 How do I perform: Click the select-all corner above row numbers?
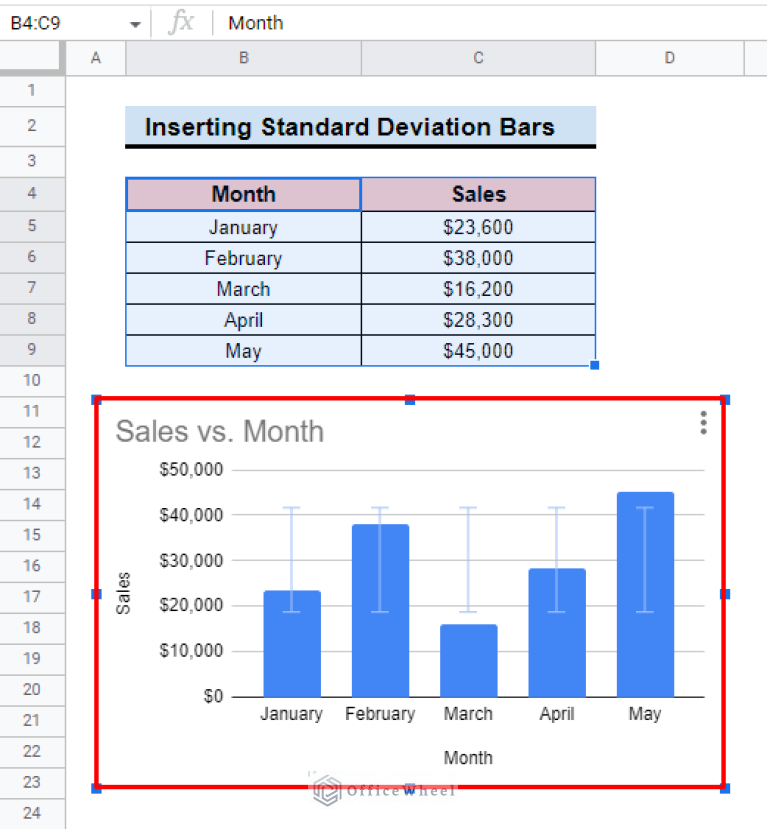pyautogui.click(x=31, y=57)
